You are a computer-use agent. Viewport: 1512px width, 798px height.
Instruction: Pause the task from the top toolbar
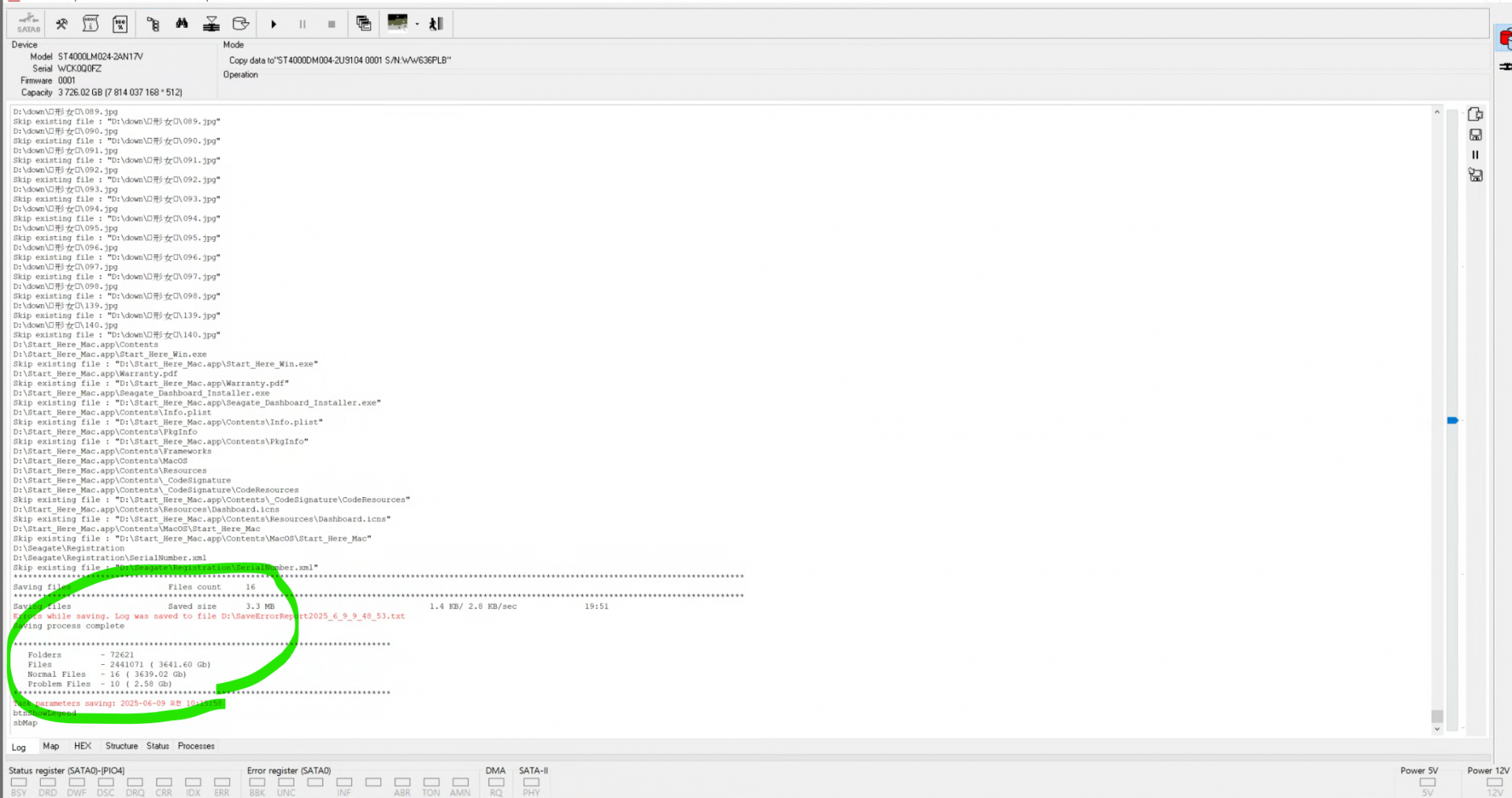coord(302,24)
